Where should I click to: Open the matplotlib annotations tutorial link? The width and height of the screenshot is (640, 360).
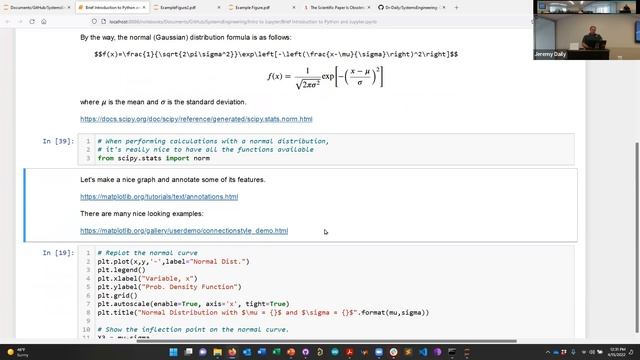(x=159, y=196)
